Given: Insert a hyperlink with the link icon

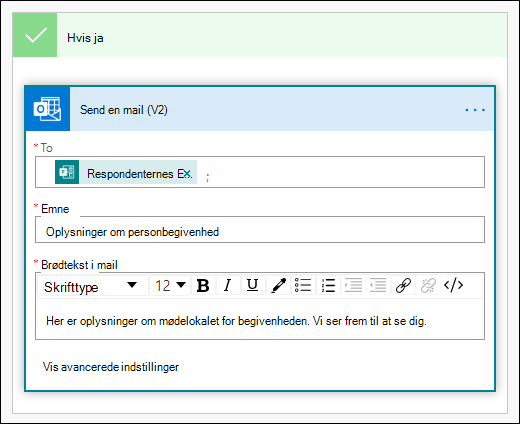Looking at the screenshot, I should pyautogui.click(x=403, y=286).
